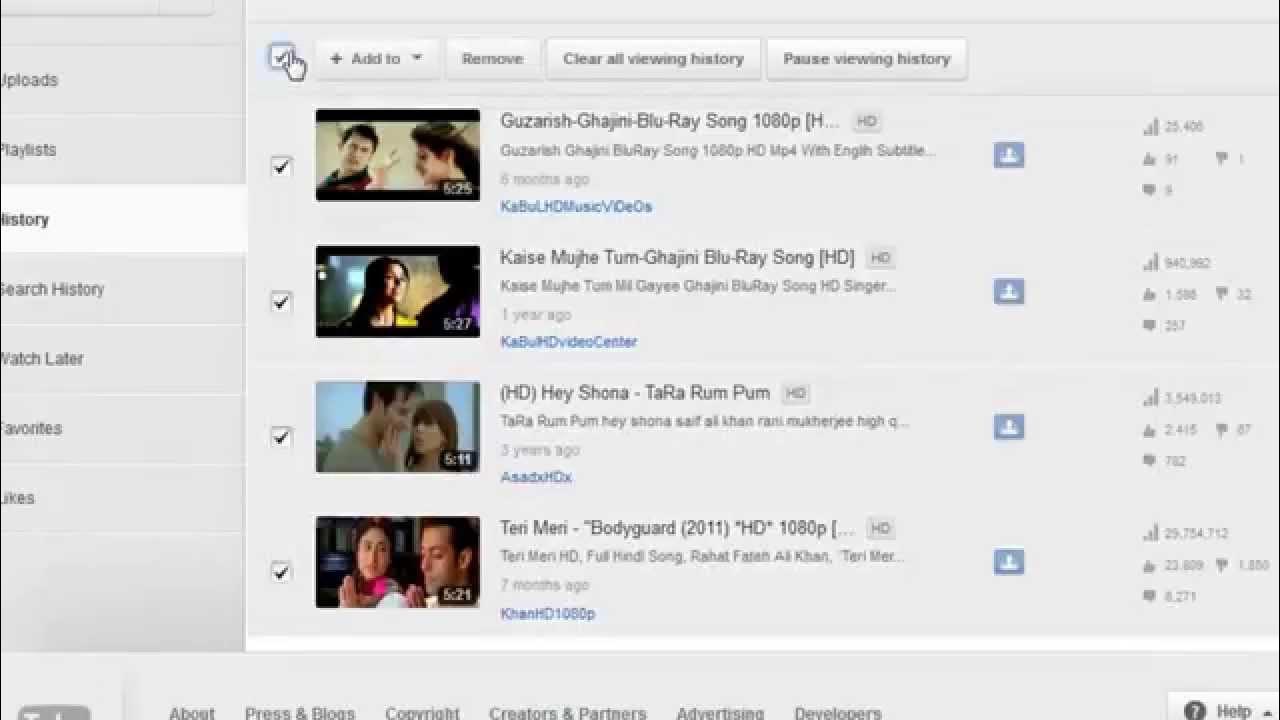
Task: Uncheck the Hey Shona video checkbox
Action: pyautogui.click(x=281, y=436)
